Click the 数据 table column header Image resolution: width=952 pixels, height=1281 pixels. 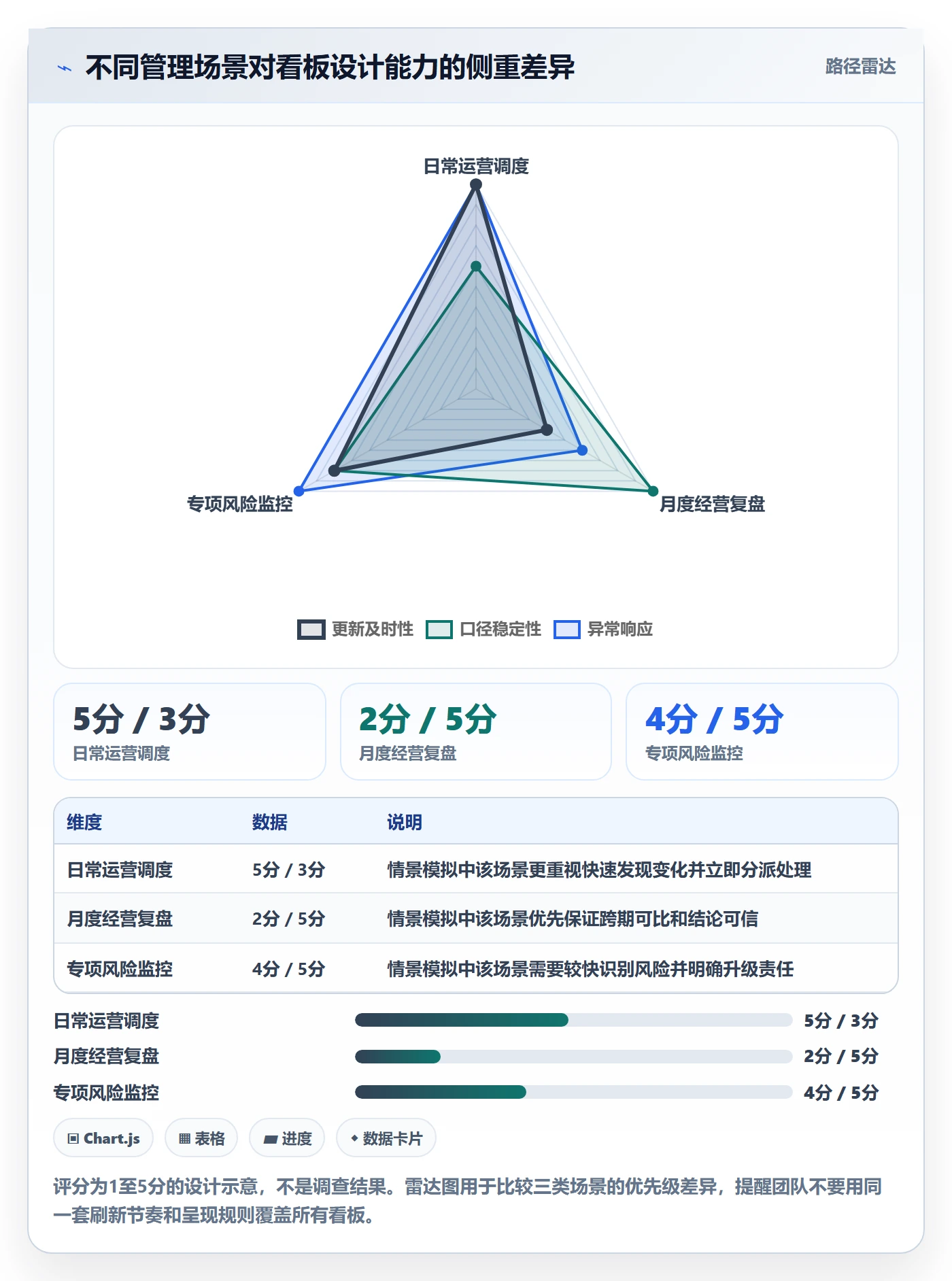269,822
